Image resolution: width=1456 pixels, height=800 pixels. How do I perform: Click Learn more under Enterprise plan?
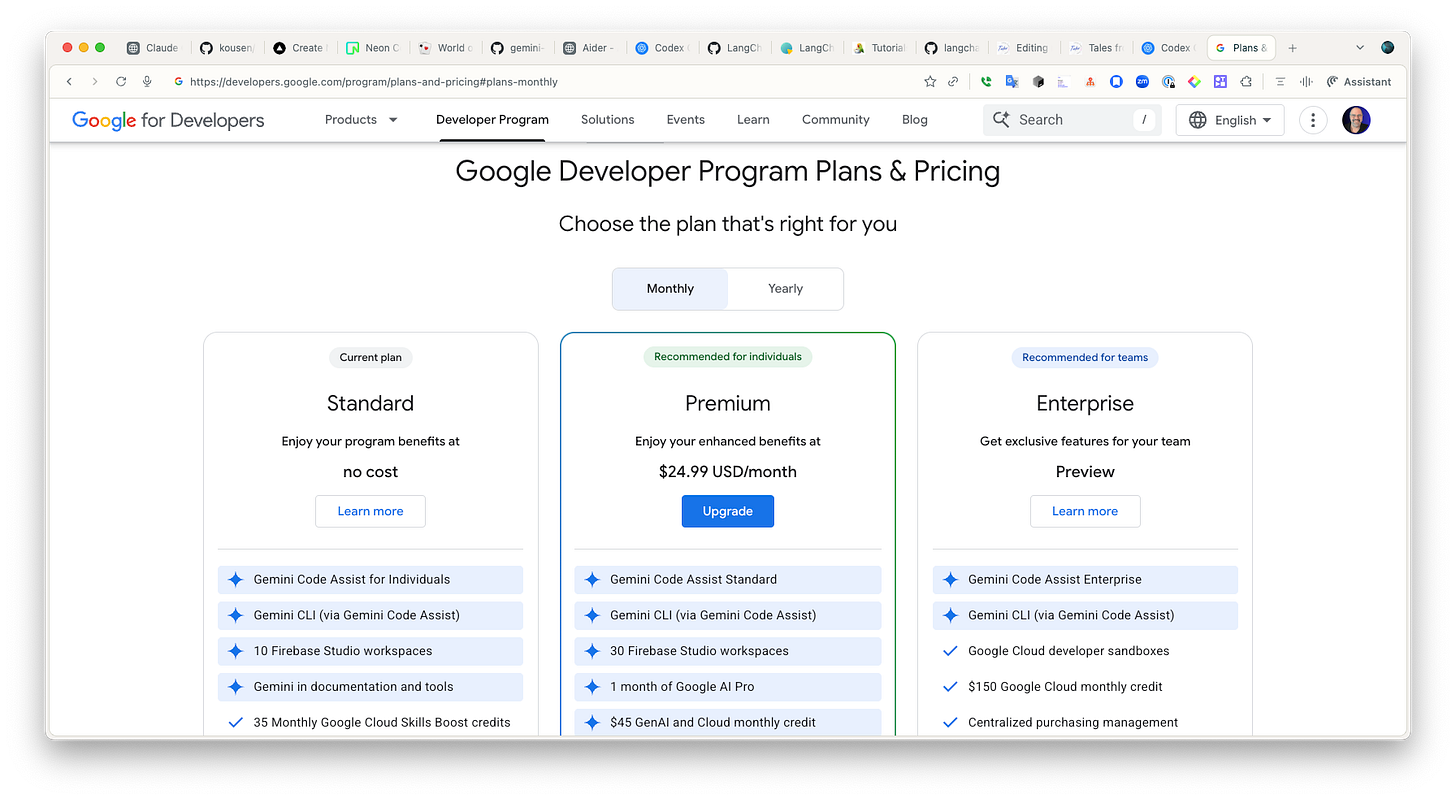point(1085,511)
